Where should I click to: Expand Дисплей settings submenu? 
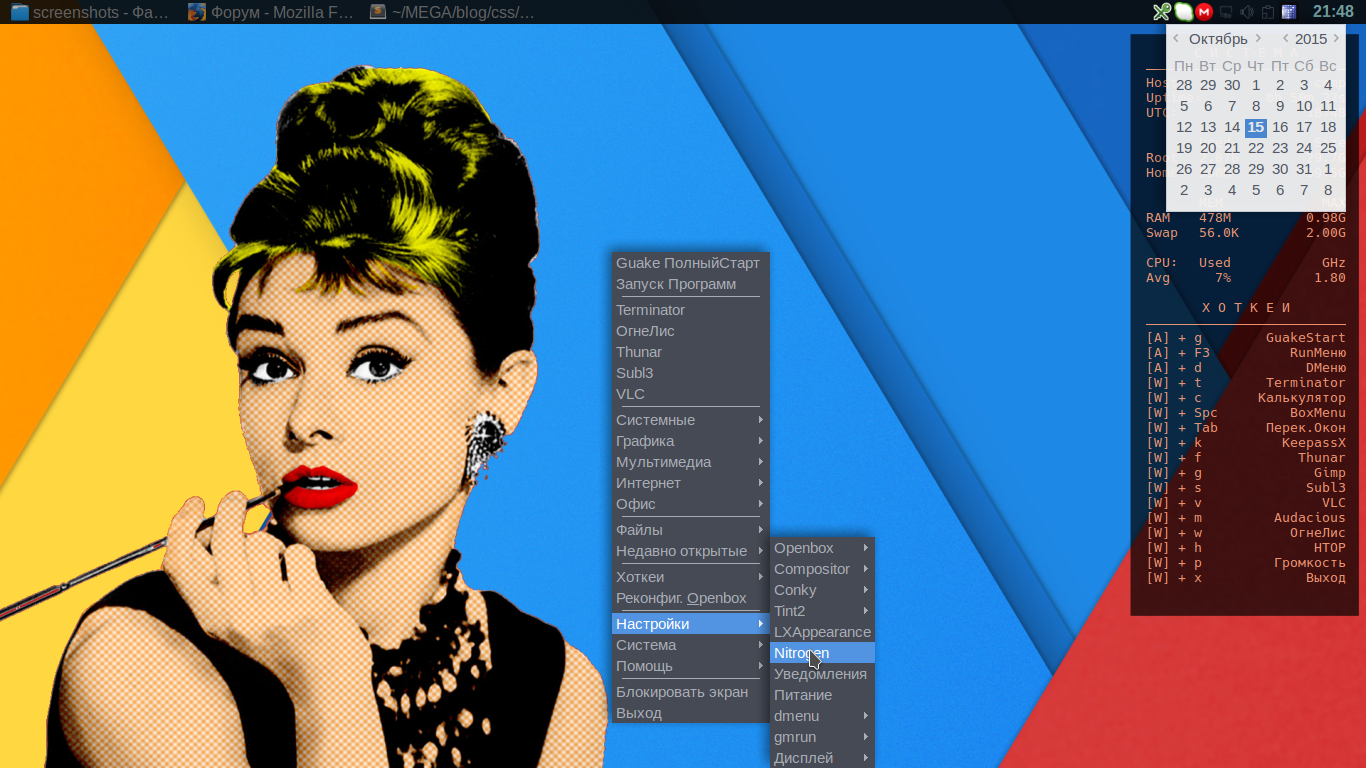click(x=822, y=758)
